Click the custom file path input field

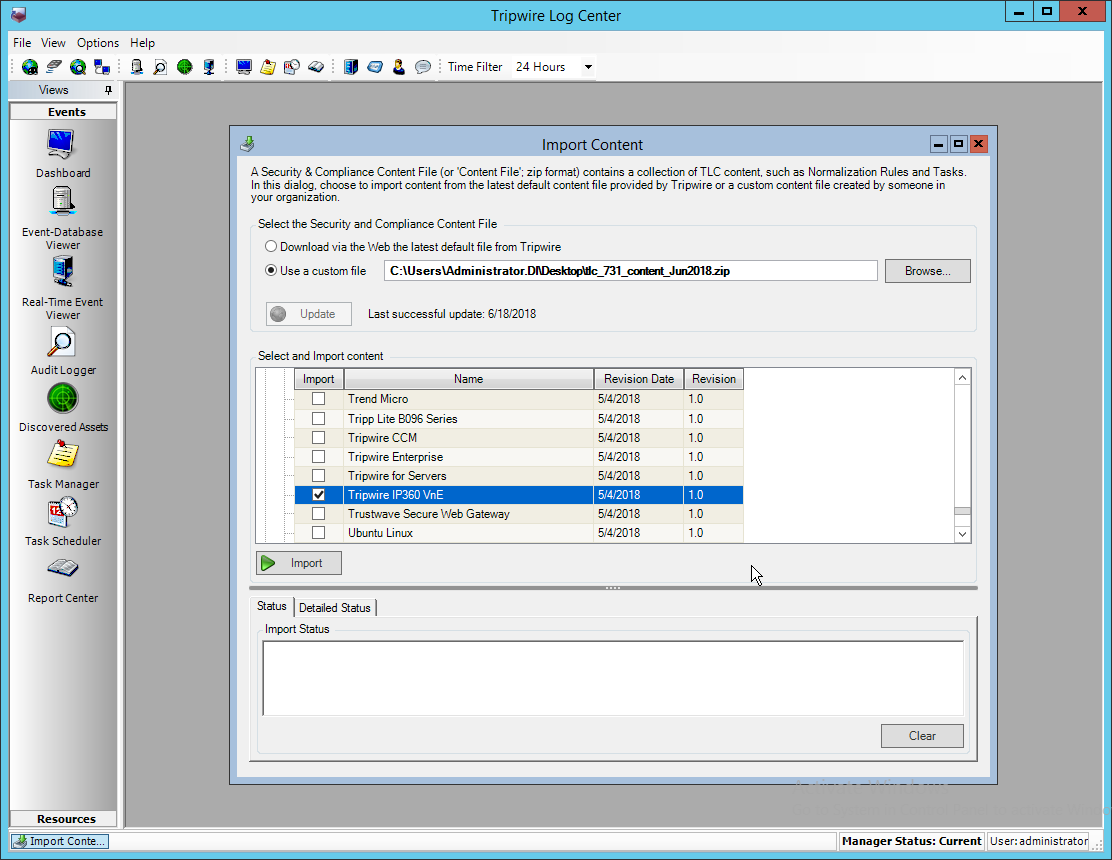(630, 271)
